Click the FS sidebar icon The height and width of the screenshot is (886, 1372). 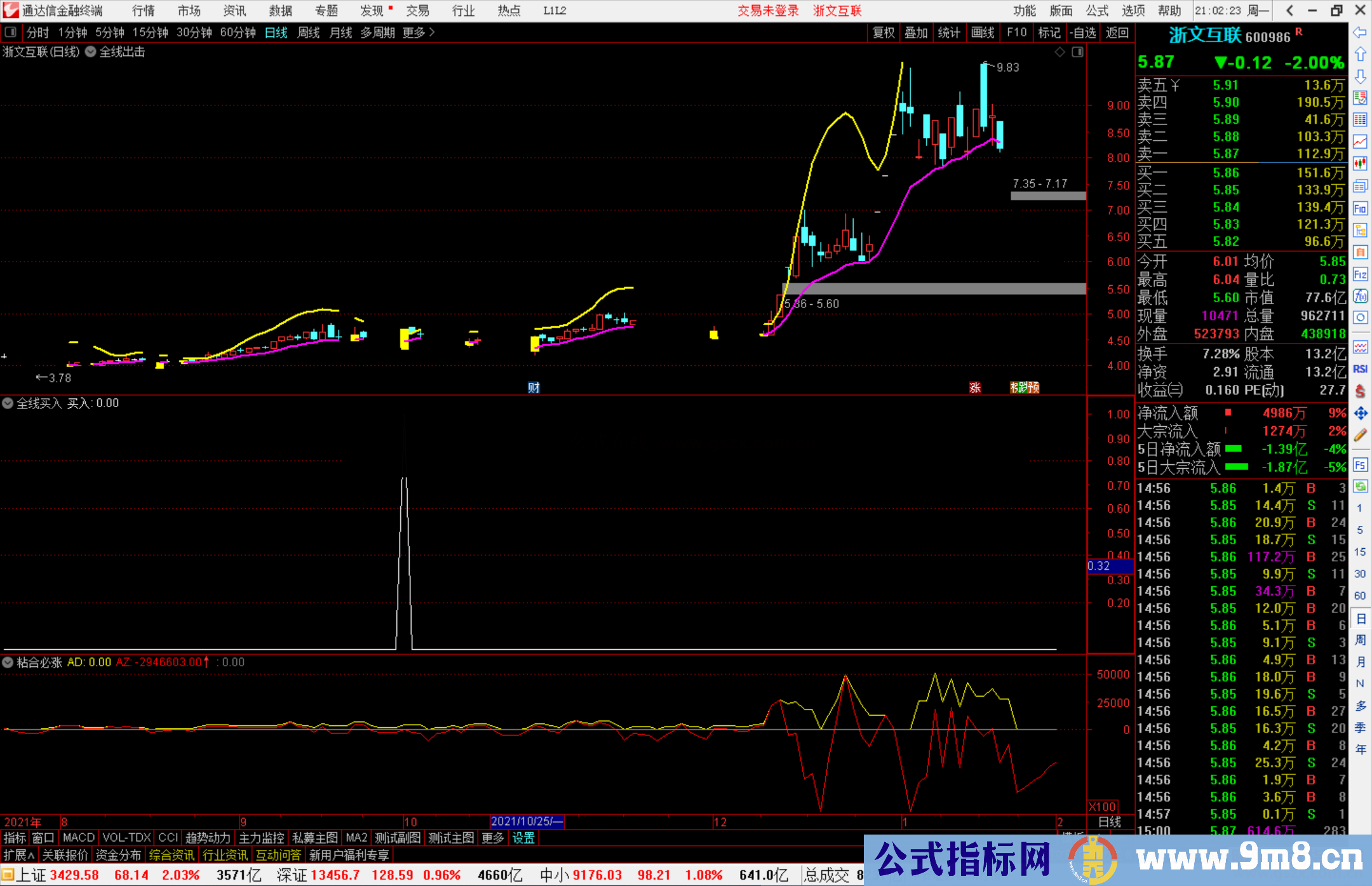pos(1360,465)
